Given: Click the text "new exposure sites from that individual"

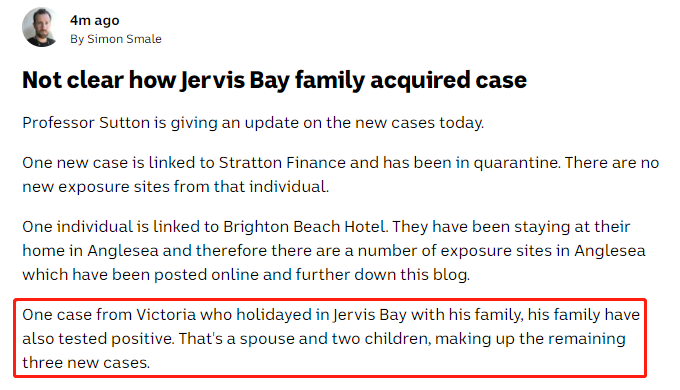Looking at the screenshot, I should click(x=175, y=187).
